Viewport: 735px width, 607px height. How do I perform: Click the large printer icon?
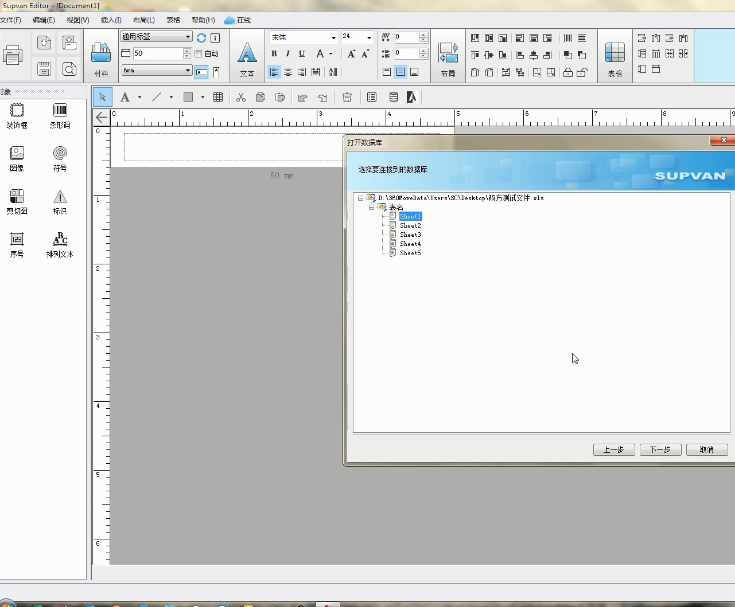pos(12,56)
